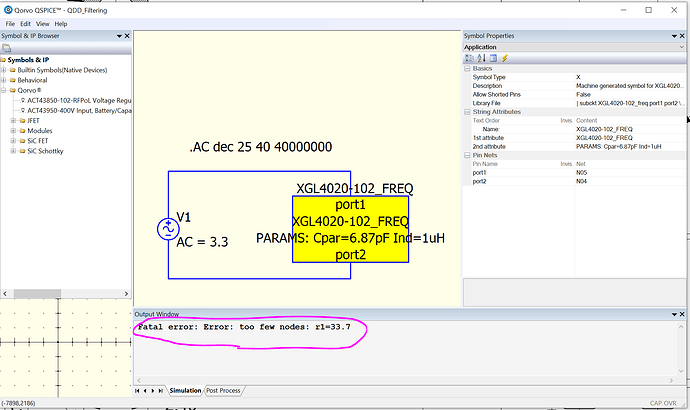
Task: Click the Qorvo QSPICE app icon in title bar
Action: pyautogui.click(x=8, y=10)
